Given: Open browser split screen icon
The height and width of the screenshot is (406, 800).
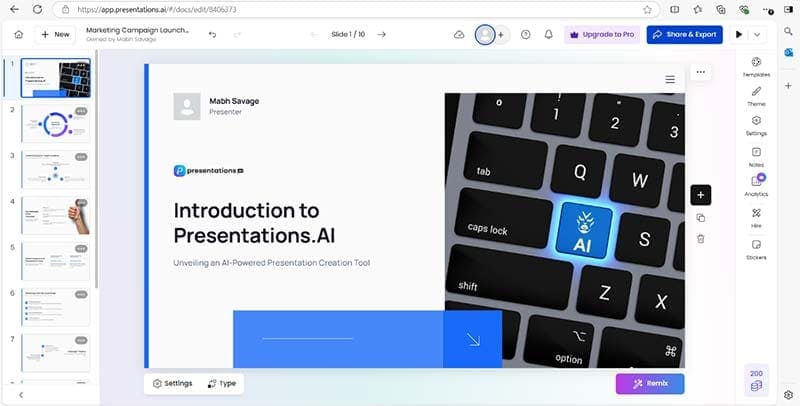Looking at the screenshot, I should pos(674,9).
